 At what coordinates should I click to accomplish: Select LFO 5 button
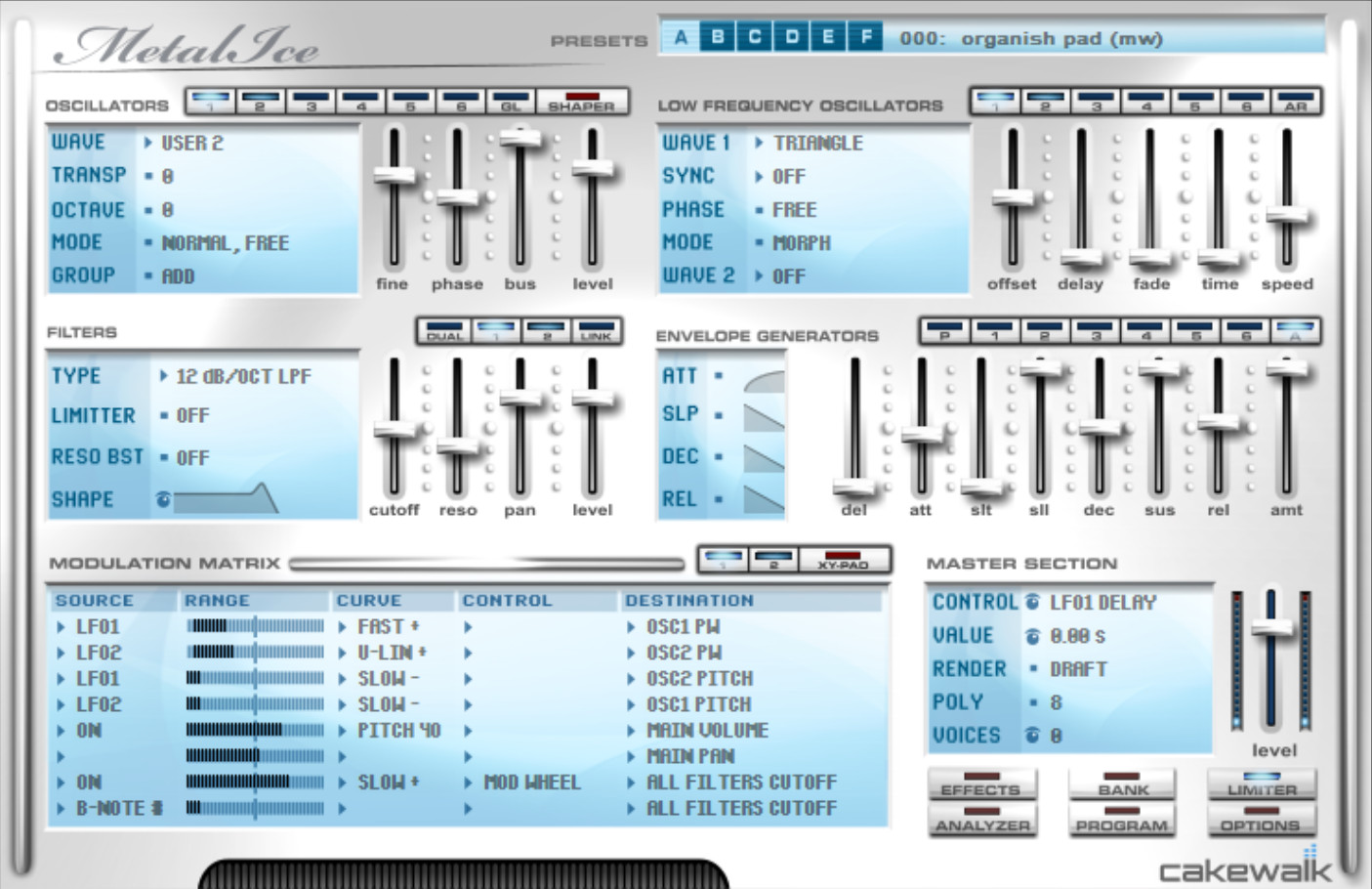[1196, 102]
